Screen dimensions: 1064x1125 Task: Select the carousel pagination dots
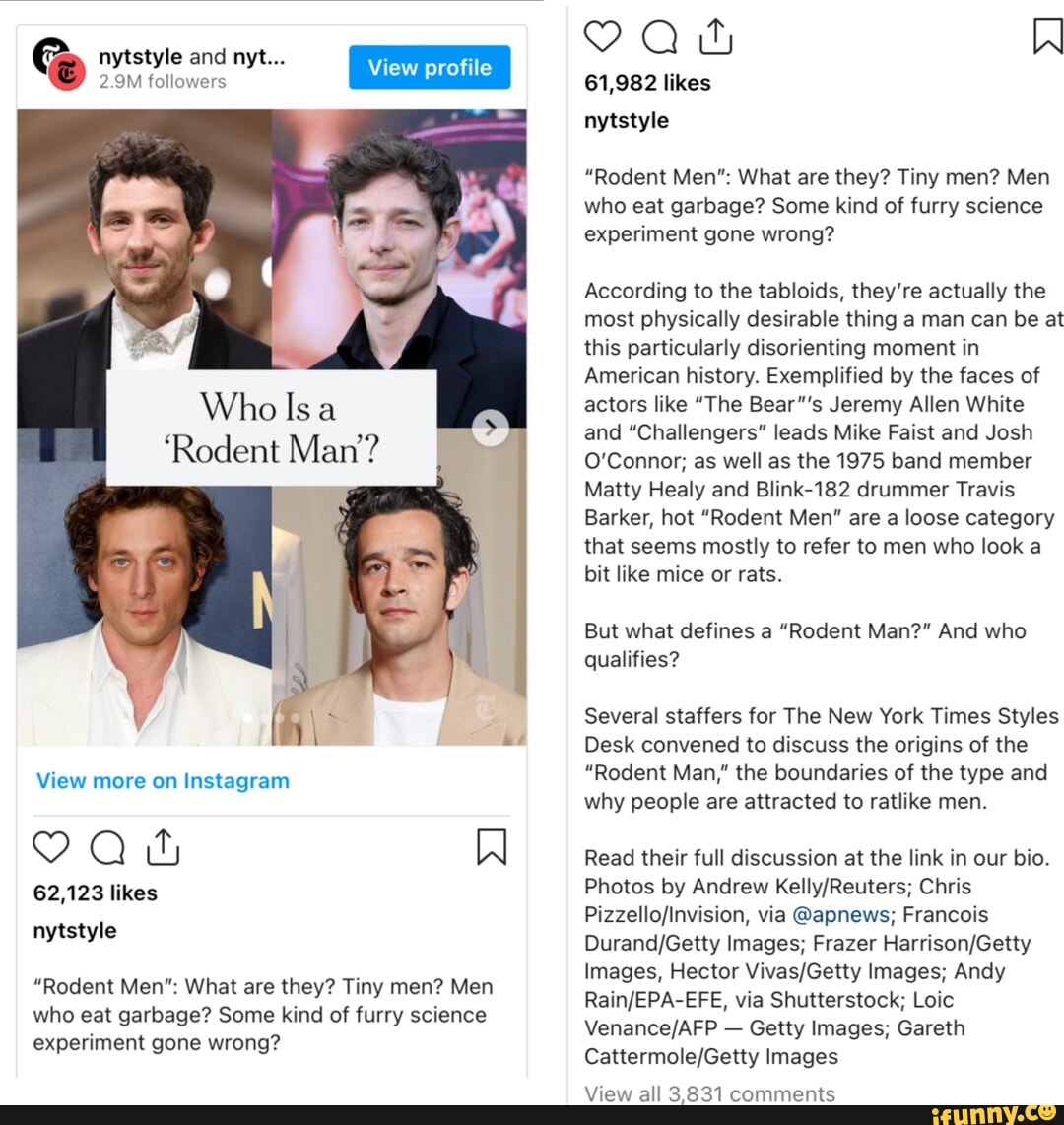(x=272, y=717)
